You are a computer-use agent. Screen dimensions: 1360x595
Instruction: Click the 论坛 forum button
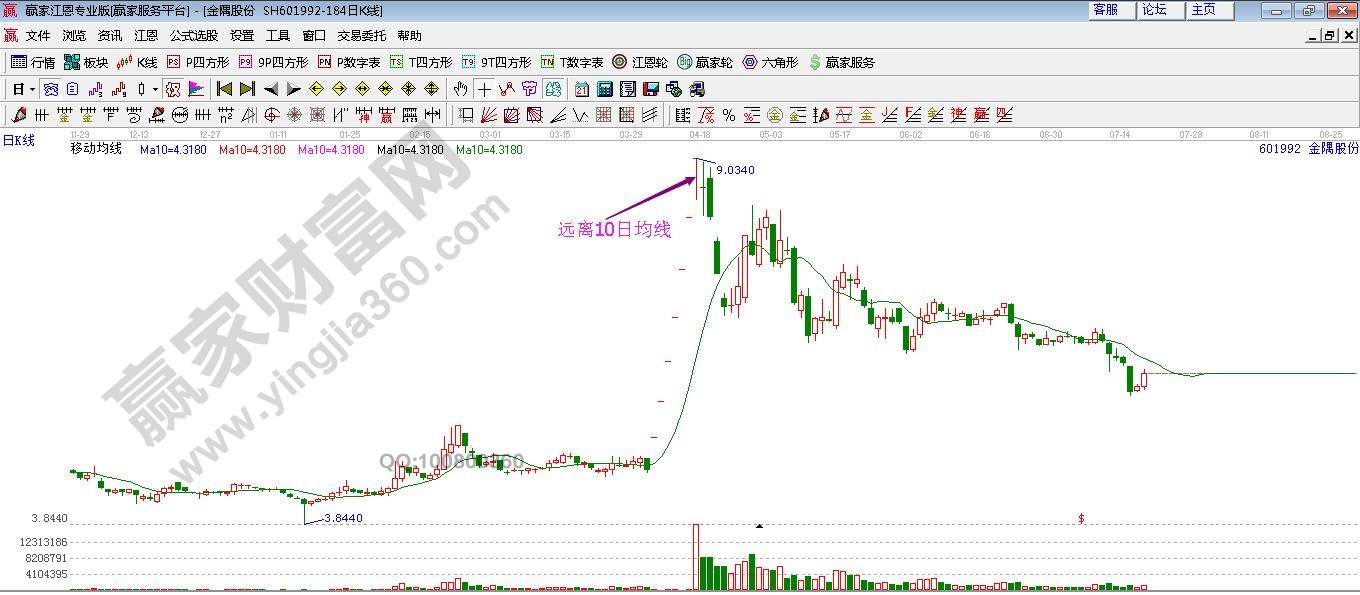pos(1155,10)
